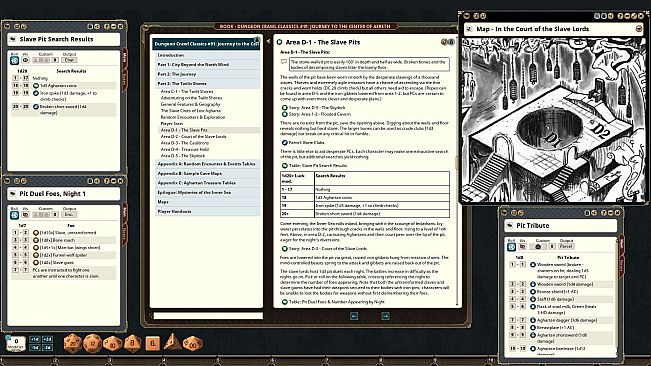The image size is (651, 366).
Task: Open Table: Slave Pit Search Results link
Action: [285, 166]
